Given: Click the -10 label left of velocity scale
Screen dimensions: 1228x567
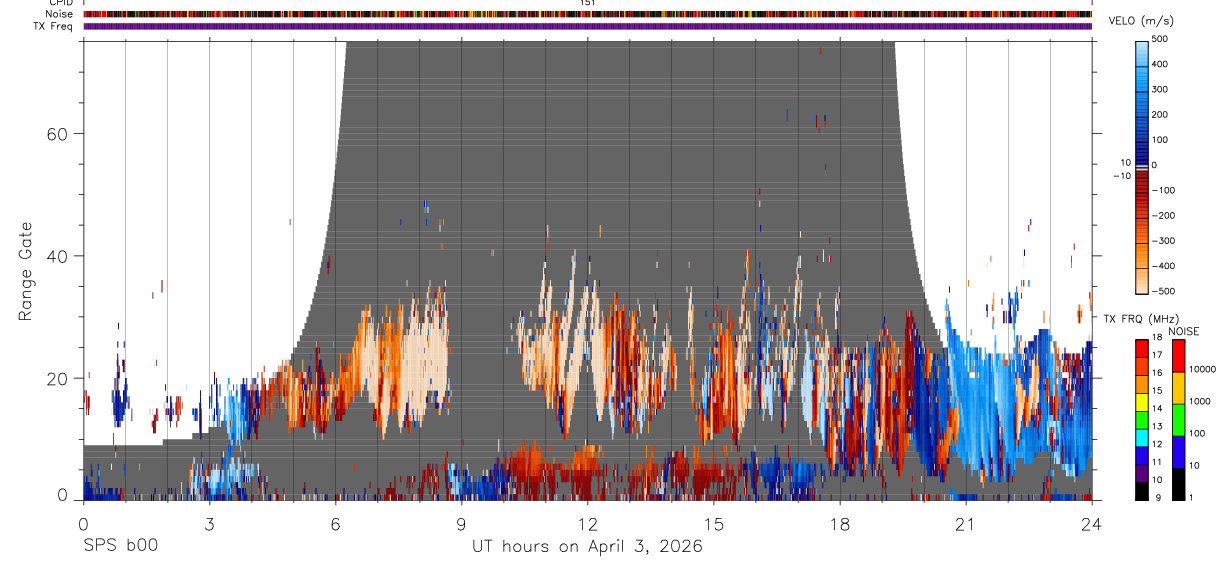Looking at the screenshot, I should 1121,175.
